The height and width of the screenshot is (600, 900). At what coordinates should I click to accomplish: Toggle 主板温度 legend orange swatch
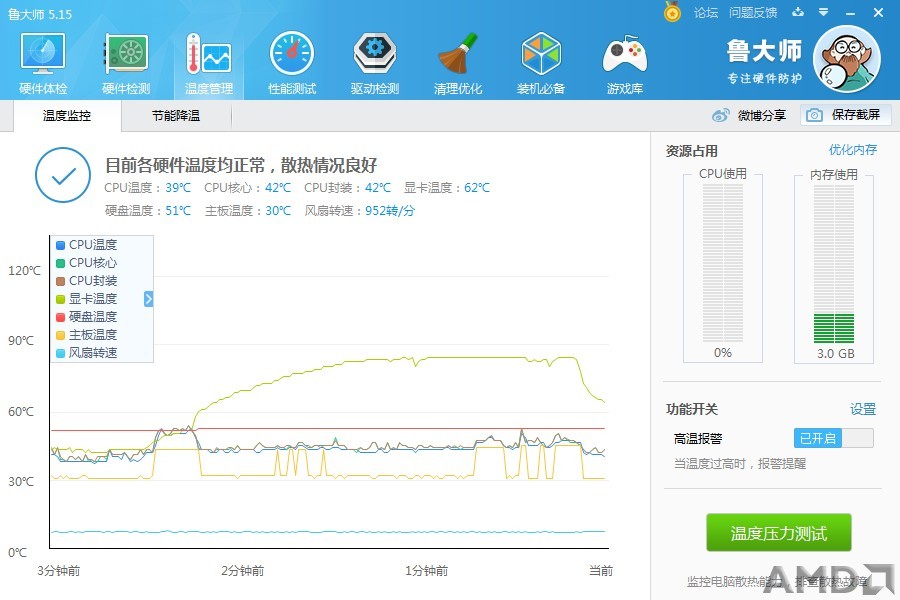[x=60, y=335]
